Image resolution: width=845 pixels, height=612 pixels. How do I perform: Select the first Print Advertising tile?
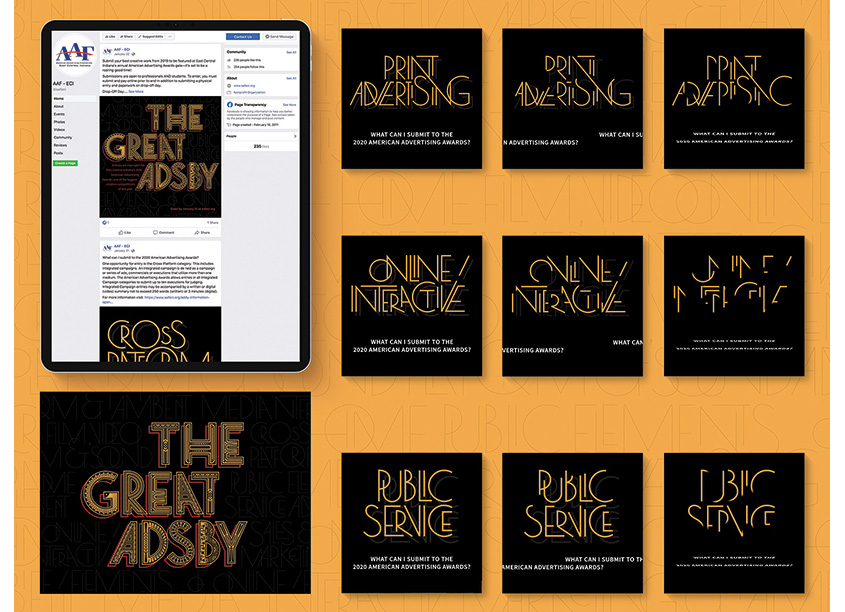pyautogui.click(x=412, y=99)
